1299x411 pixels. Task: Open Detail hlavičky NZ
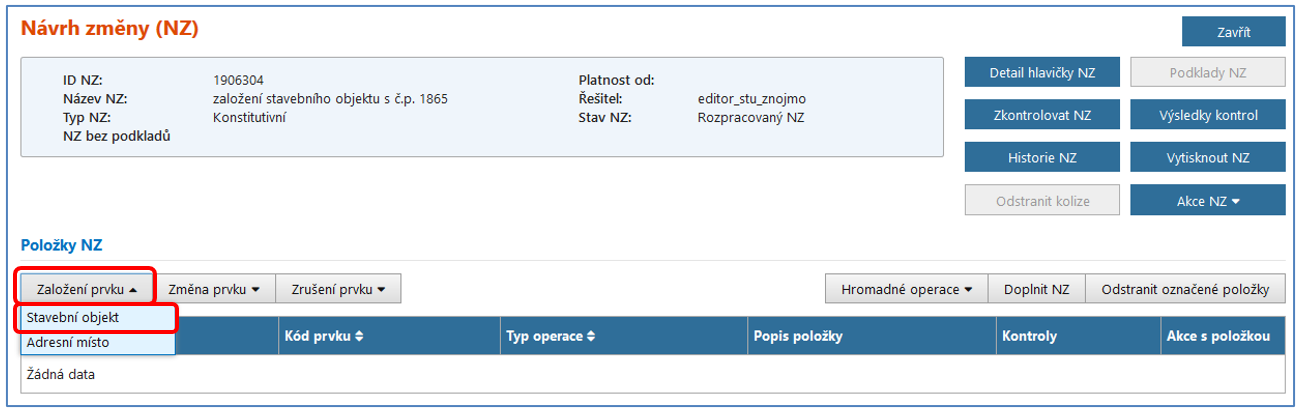1041,73
